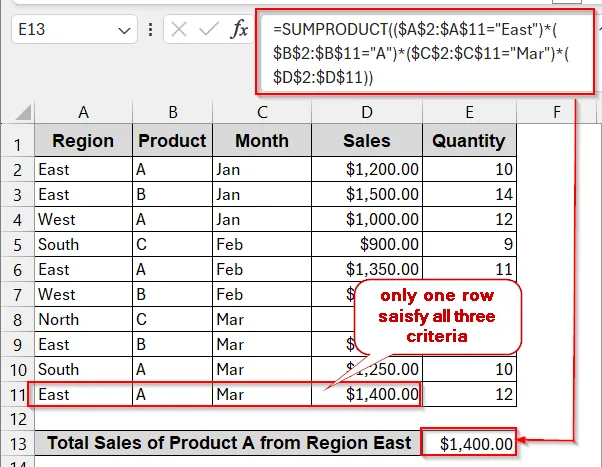Click the West cell in row 4

[83, 219]
